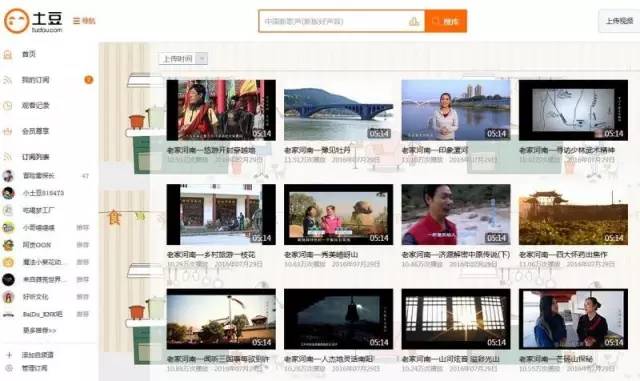This screenshot has height=381, width=640.
Task: Click the 我的订阅 RSS icon
Action: pyautogui.click(x=8, y=80)
